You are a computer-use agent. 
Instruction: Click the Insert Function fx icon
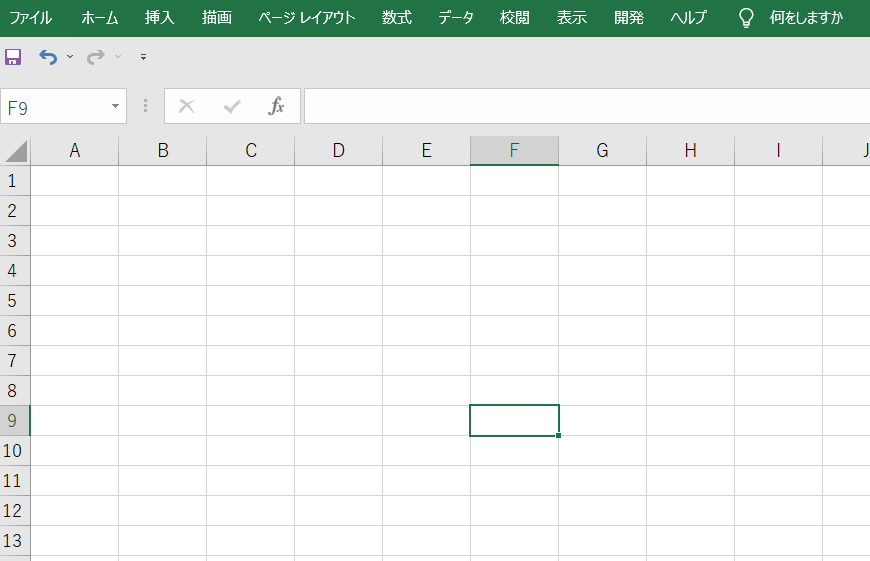[x=276, y=105]
